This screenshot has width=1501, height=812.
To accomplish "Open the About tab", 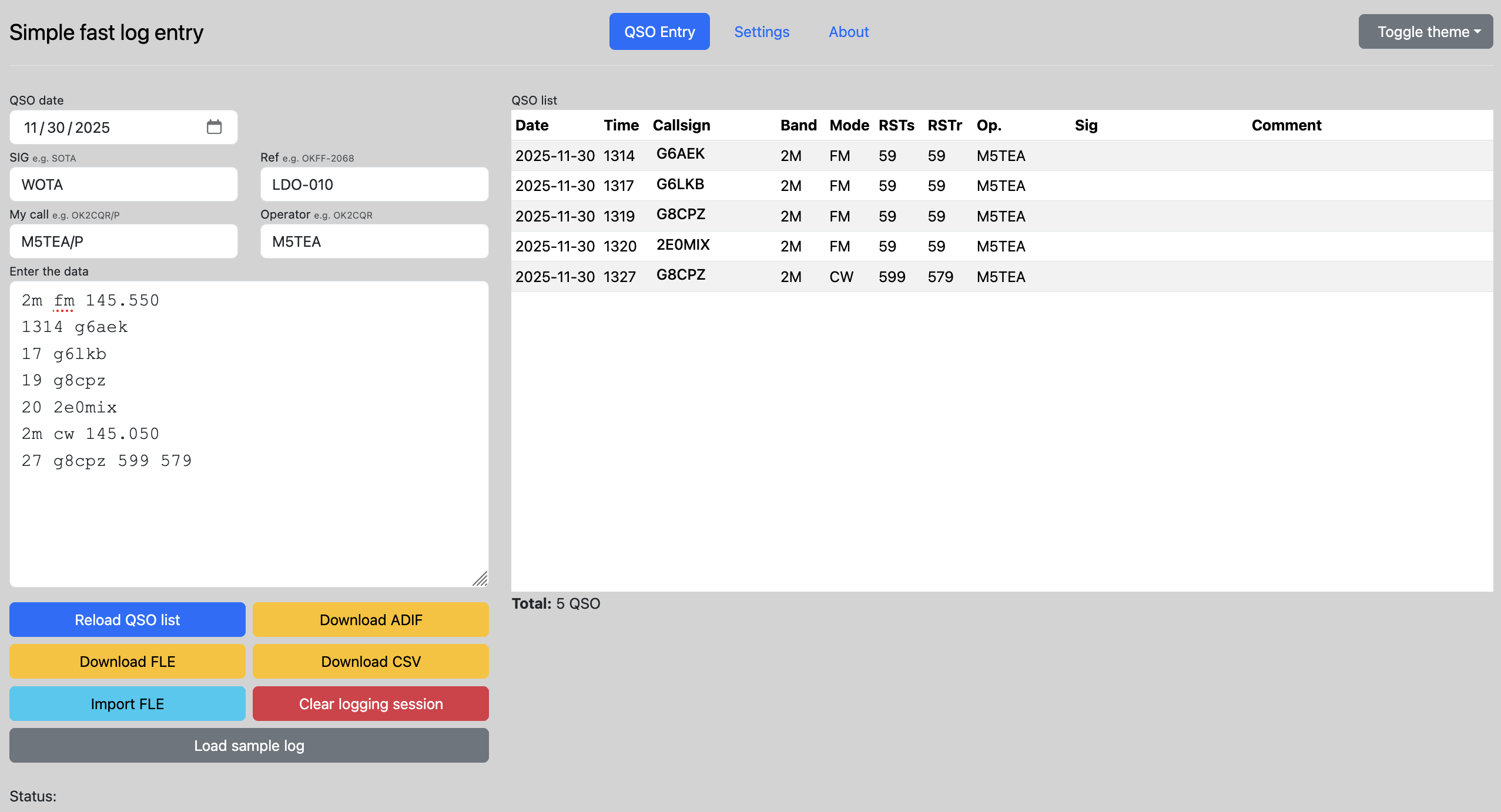I will click(x=848, y=32).
